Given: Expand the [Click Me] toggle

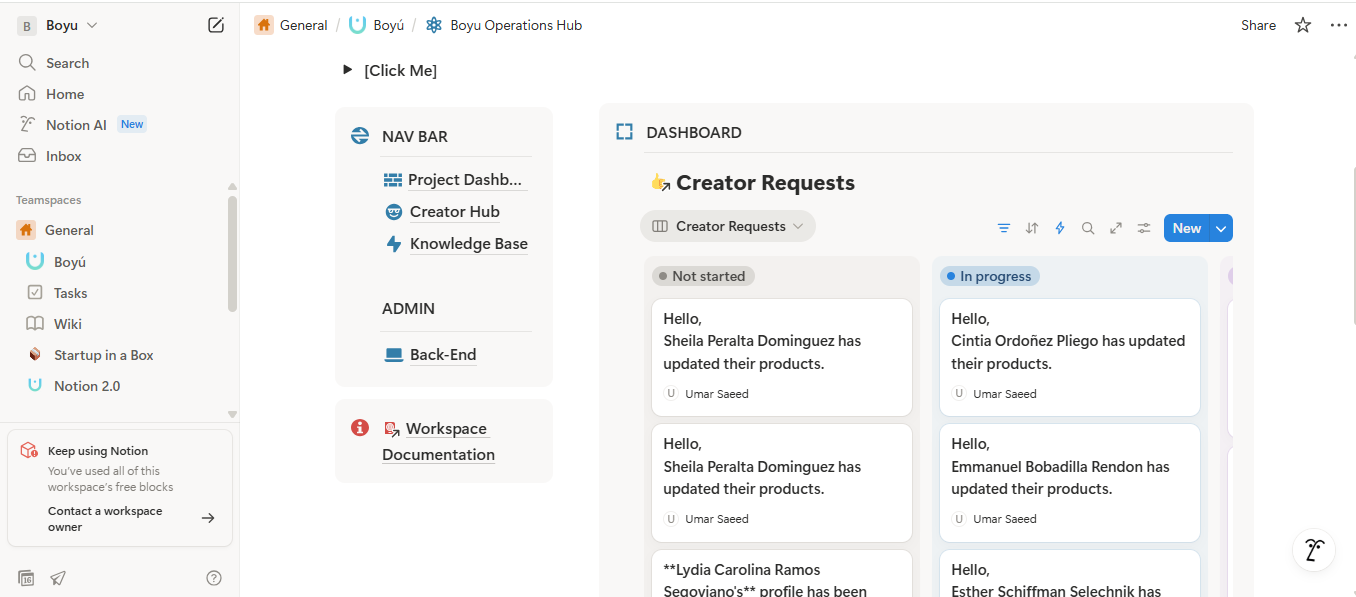Looking at the screenshot, I should click(x=347, y=70).
